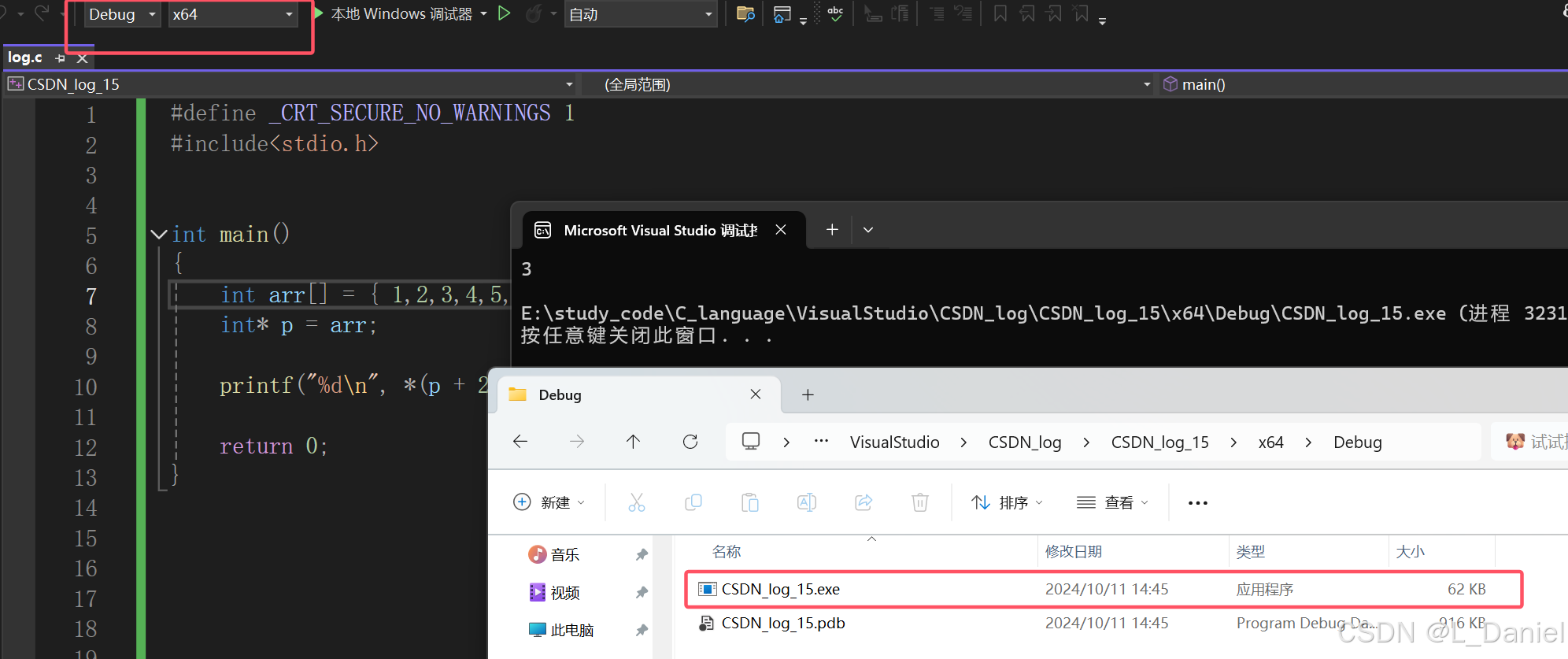Click the Share icon
The height and width of the screenshot is (659, 1568).
pos(864,502)
